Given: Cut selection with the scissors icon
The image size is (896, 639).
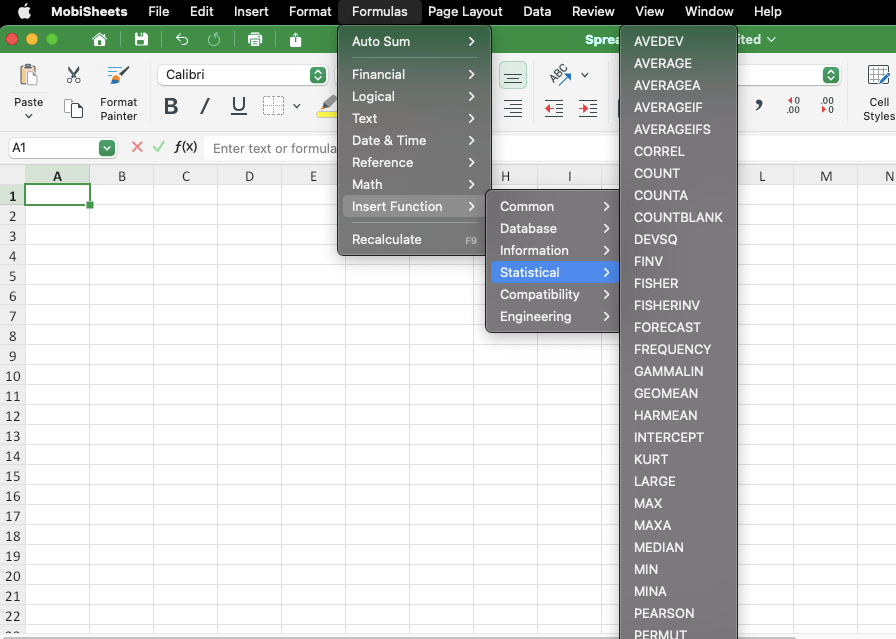Looking at the screenshot, I should (x=73, y=75).
